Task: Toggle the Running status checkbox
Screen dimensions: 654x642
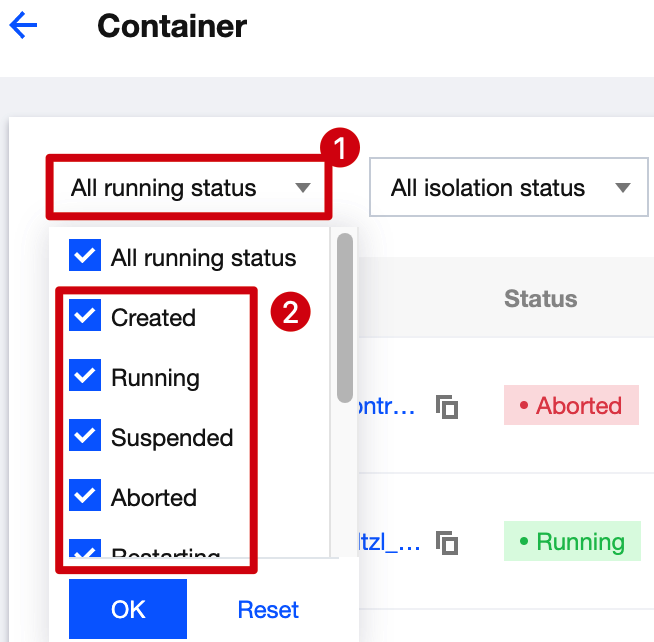Action: 85,377
